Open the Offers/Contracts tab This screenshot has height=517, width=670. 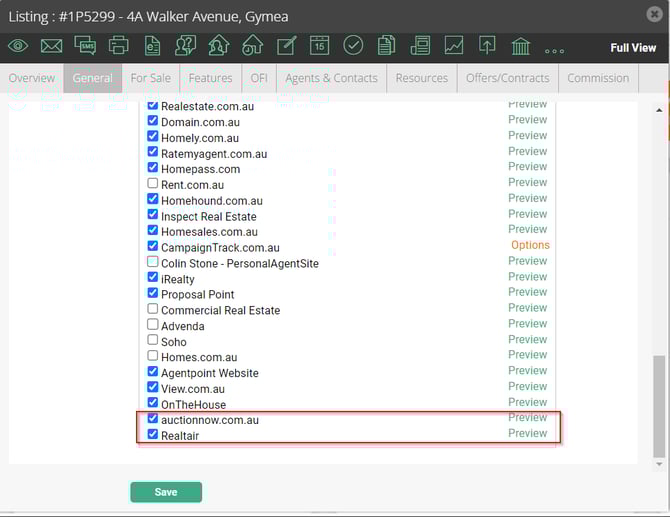pyautogui.click(x=508, y=78)
